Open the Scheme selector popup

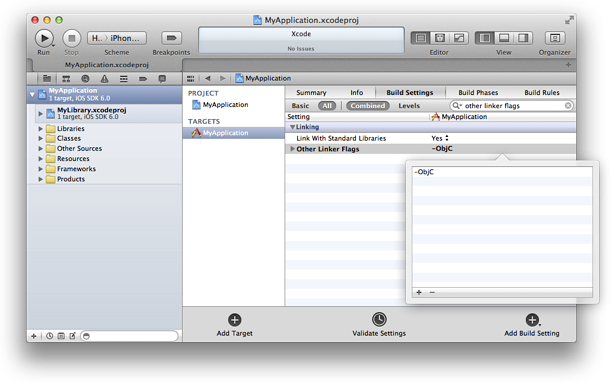tap(117, 38)
